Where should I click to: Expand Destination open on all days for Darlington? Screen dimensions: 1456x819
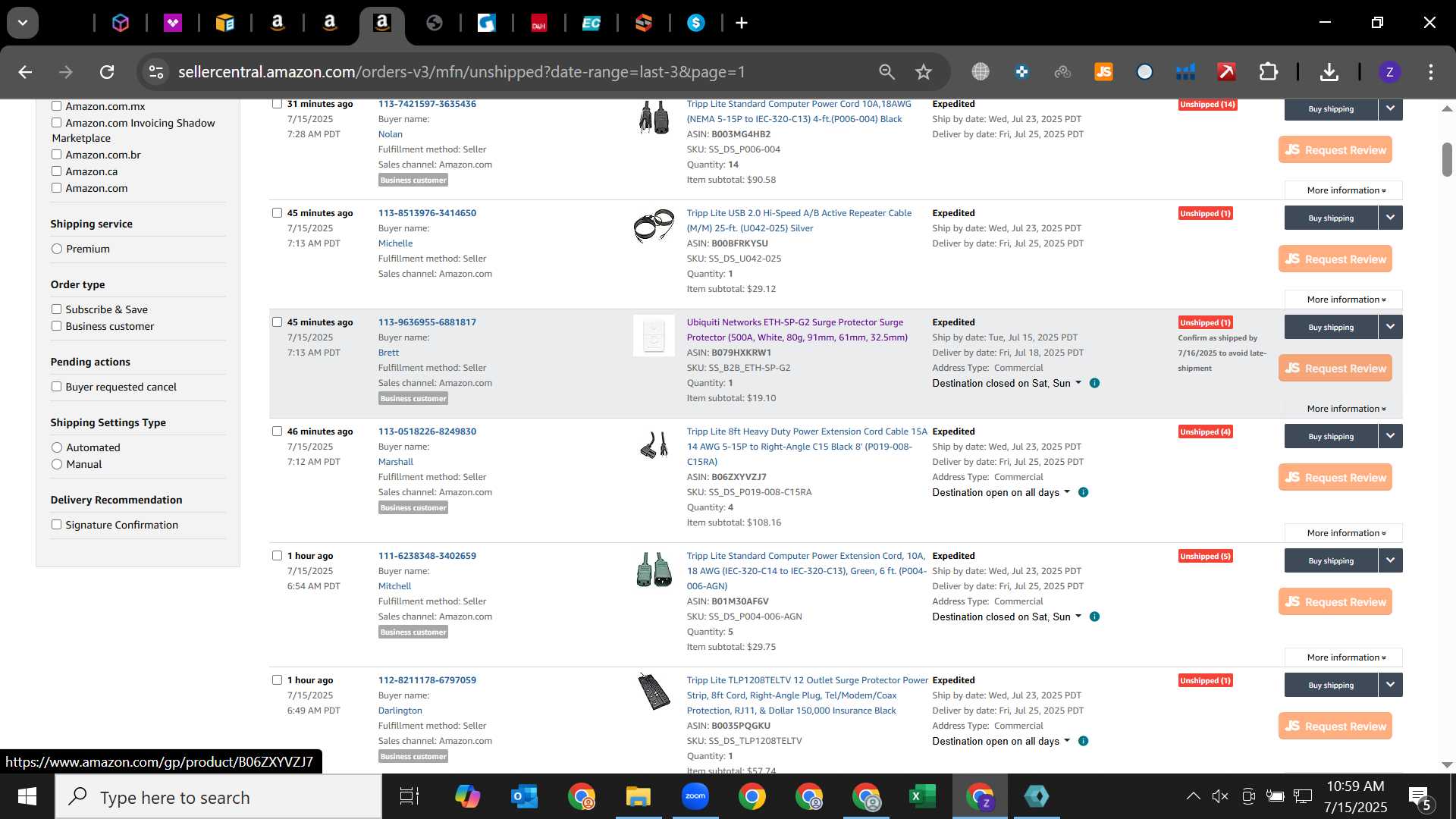tap(1001, 741)
